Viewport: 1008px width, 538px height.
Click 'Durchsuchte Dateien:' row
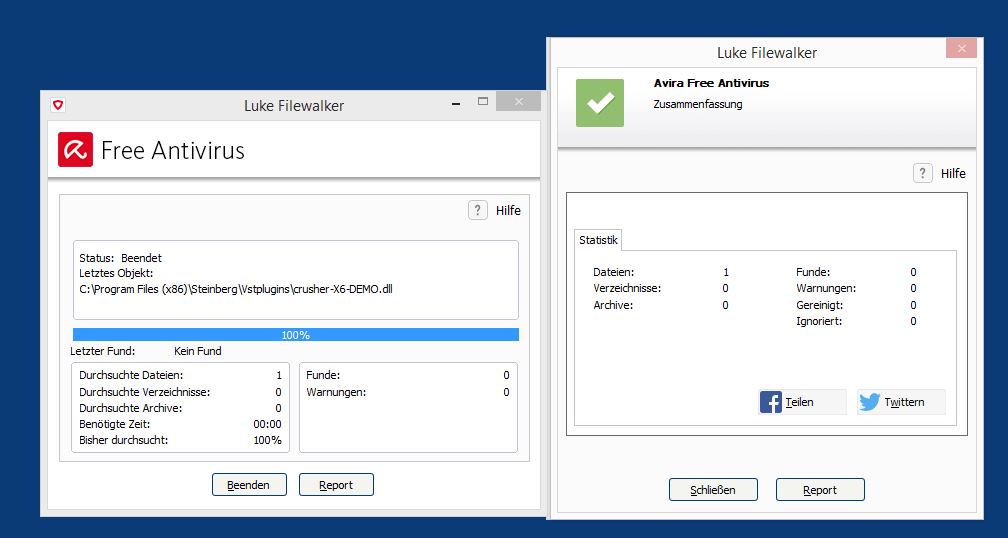181,375
